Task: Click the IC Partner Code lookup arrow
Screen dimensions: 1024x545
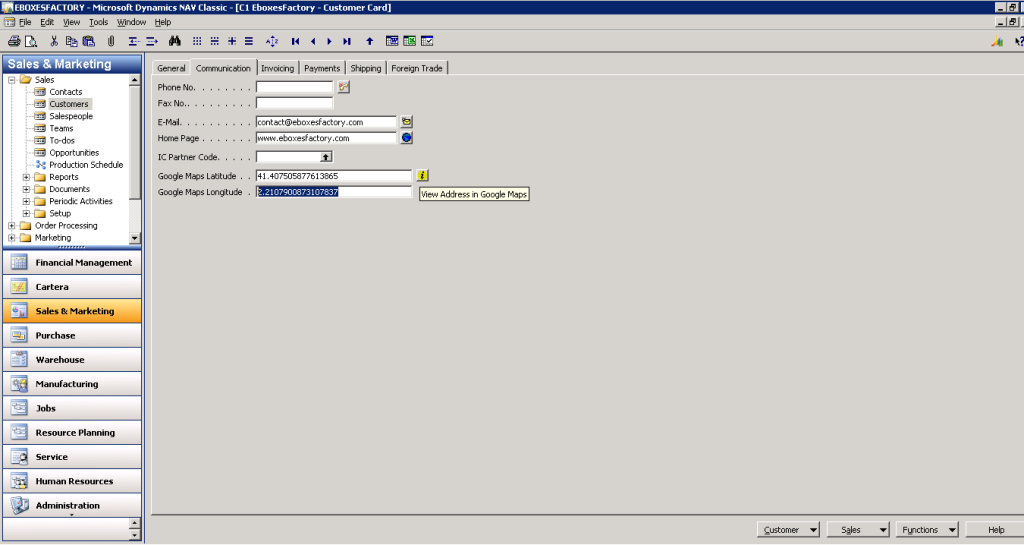Action: [326, 157]
